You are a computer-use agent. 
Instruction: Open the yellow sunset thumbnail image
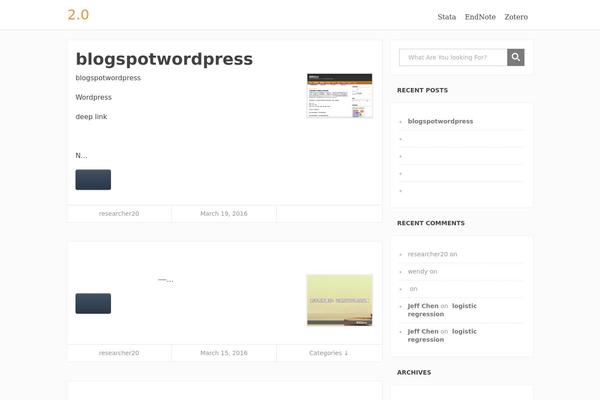pos(339,300)
